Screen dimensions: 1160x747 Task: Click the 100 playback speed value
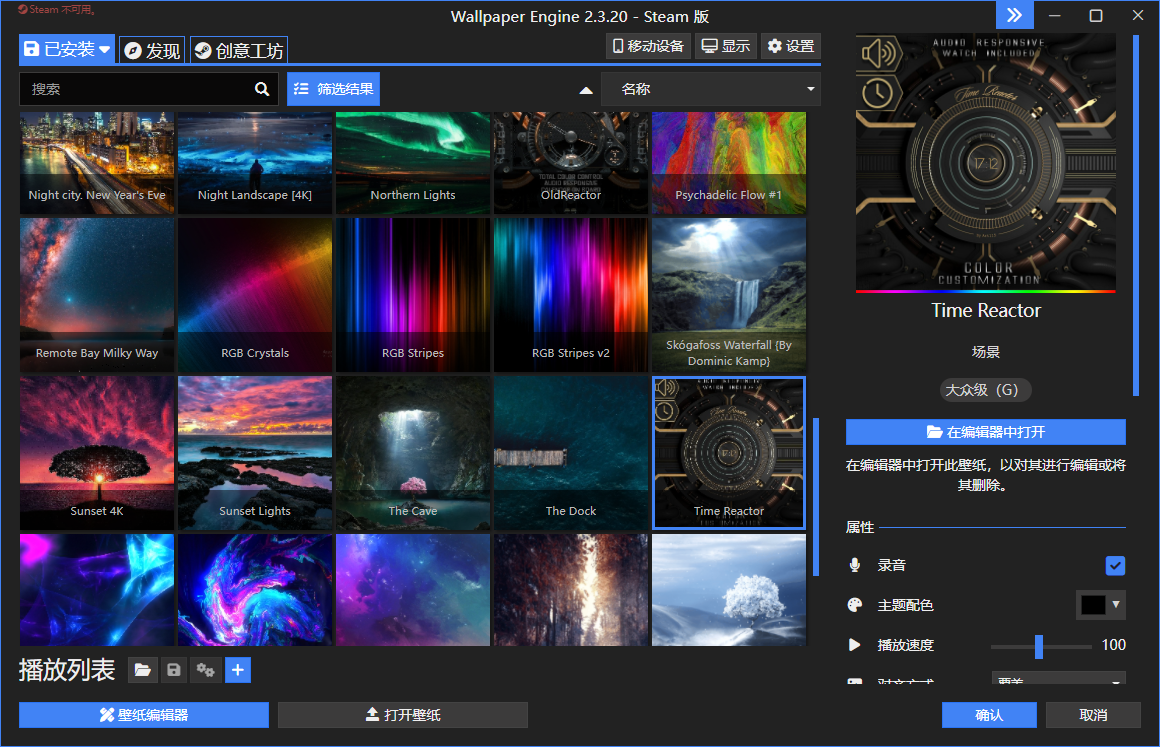coord(1113,645)
